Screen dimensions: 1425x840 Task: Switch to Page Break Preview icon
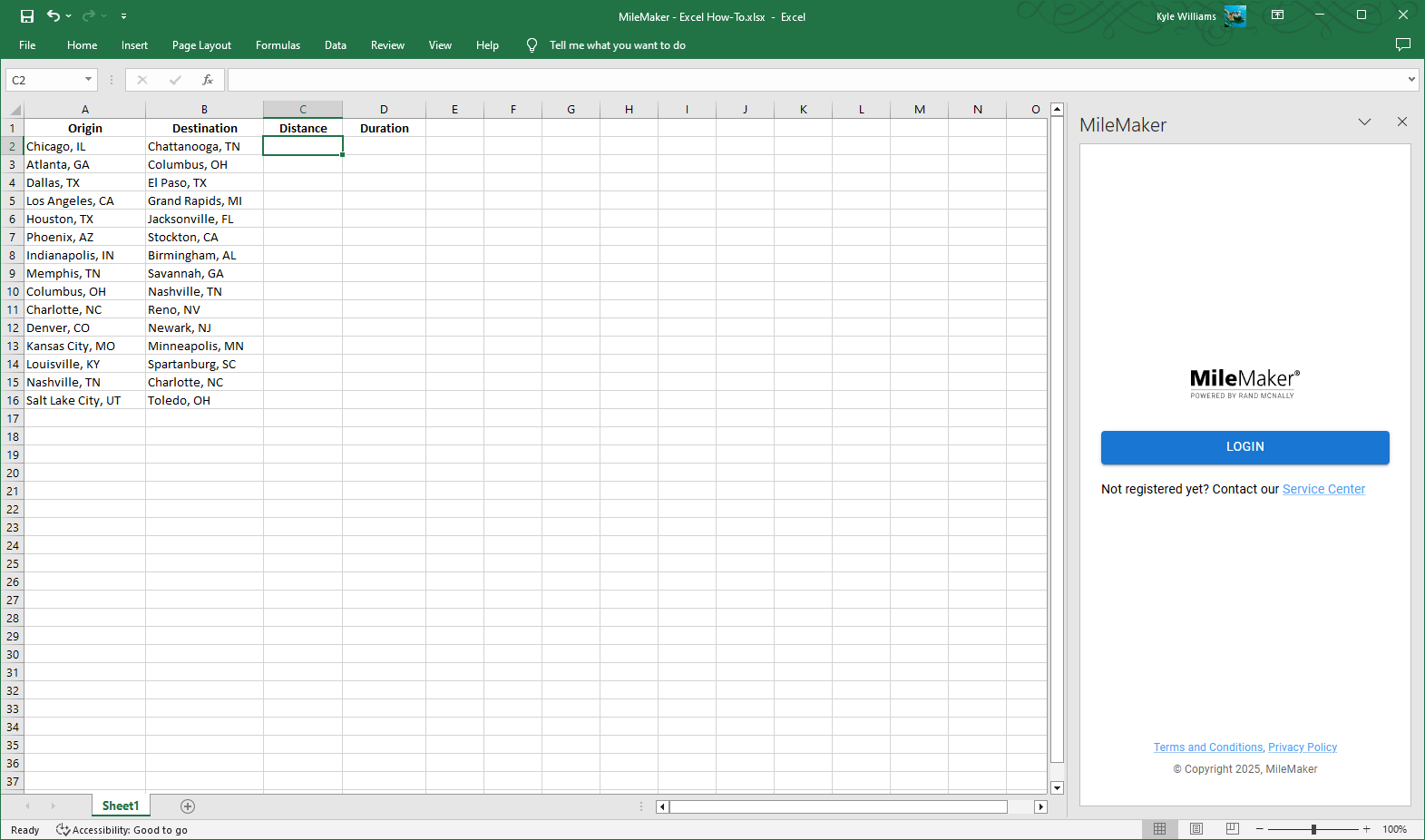pyautogui.click(x=1233, y=829)
